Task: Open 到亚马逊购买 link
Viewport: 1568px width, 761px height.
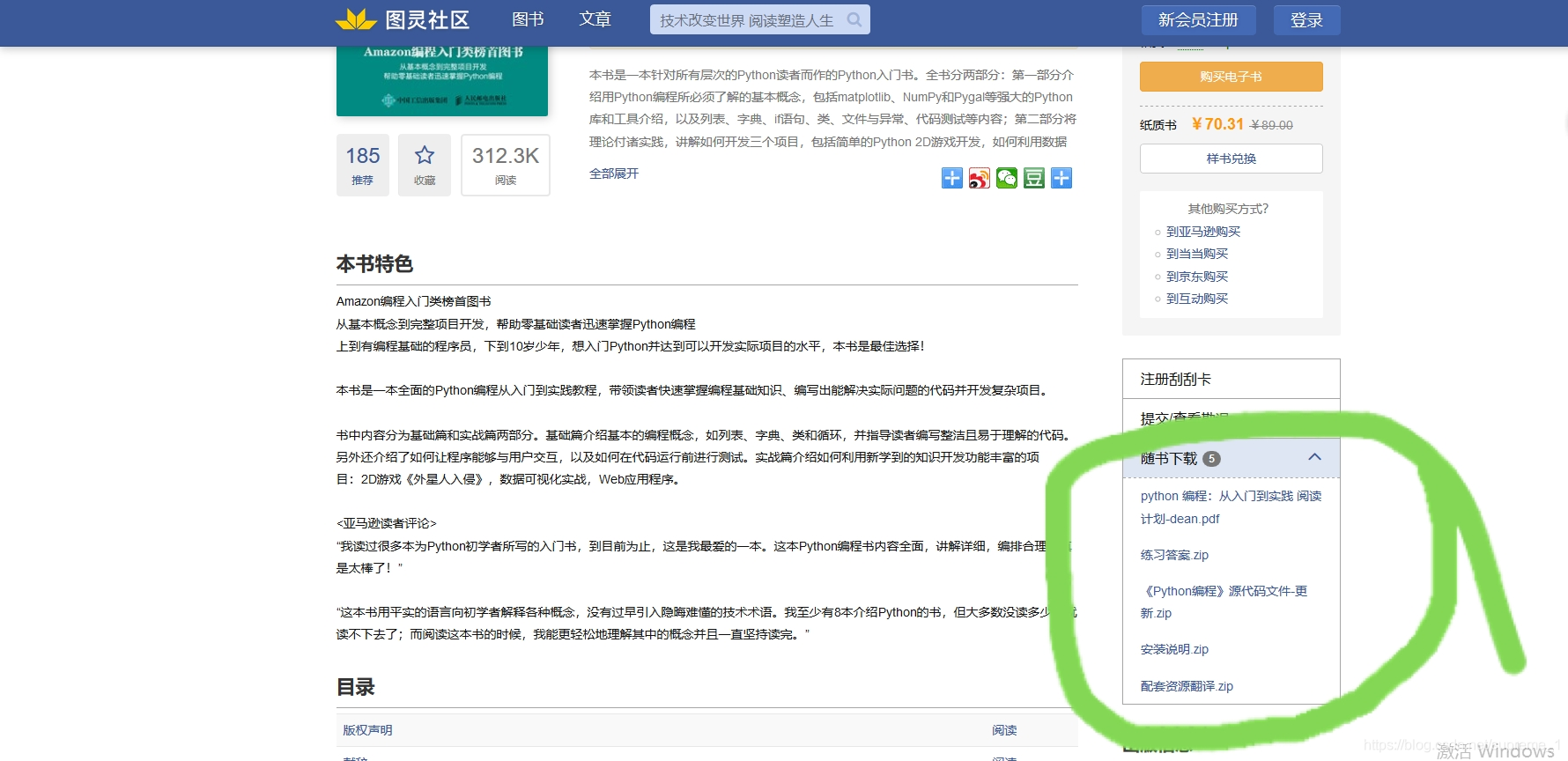Action: point(1202,232)
